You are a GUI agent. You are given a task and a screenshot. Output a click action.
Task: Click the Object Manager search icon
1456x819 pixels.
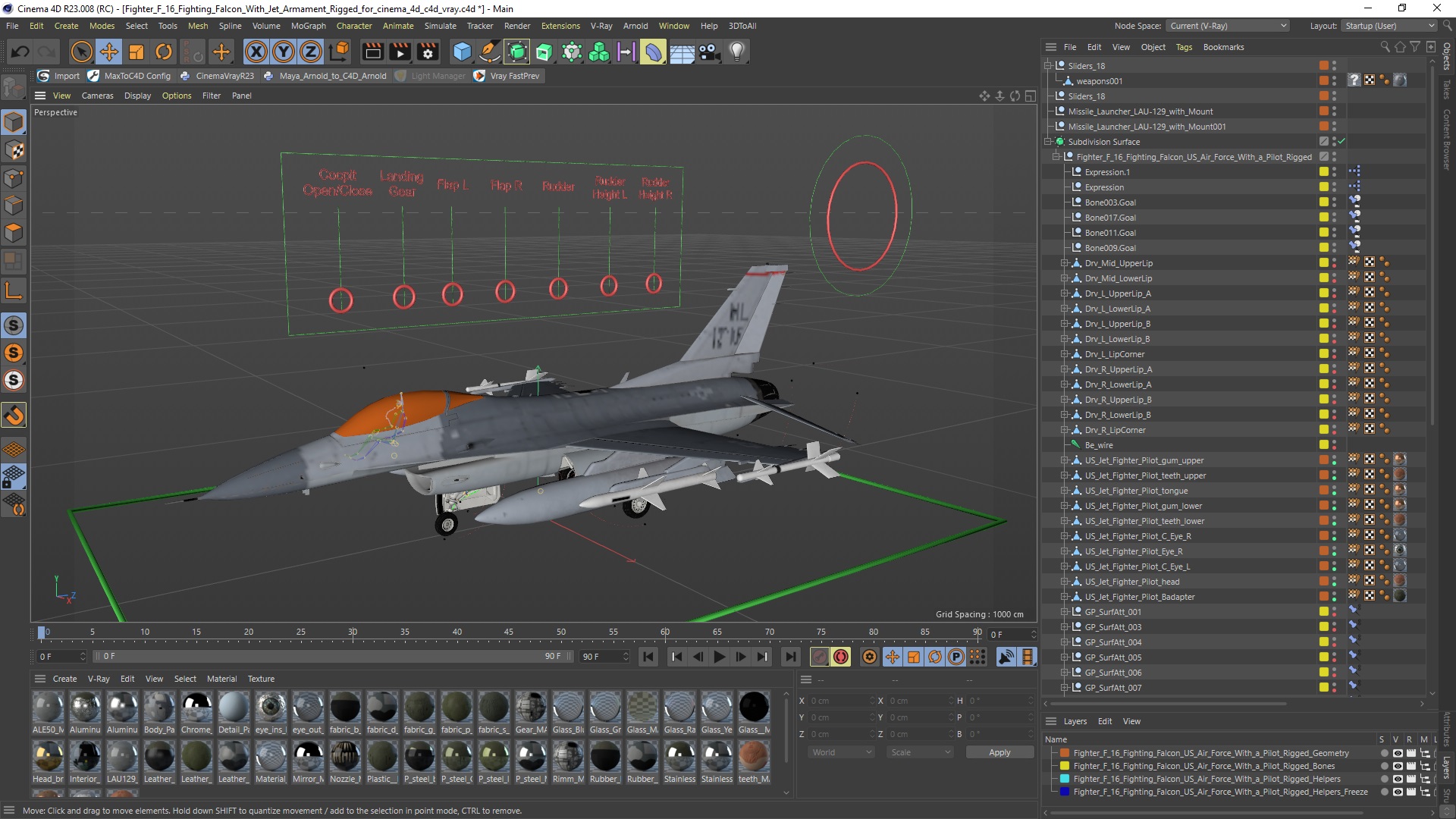pyautogui.click(x=1385, y=47)
